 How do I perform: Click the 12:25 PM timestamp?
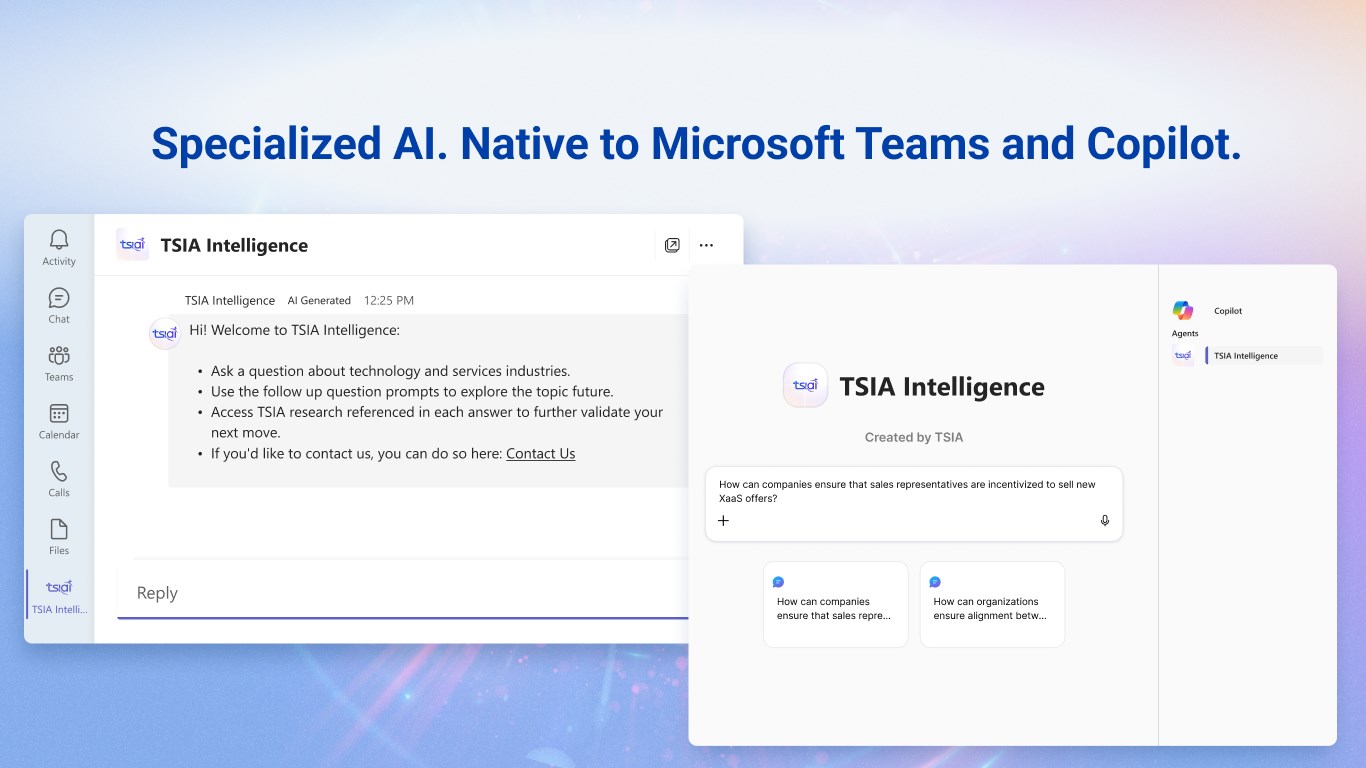pos(389,300)
